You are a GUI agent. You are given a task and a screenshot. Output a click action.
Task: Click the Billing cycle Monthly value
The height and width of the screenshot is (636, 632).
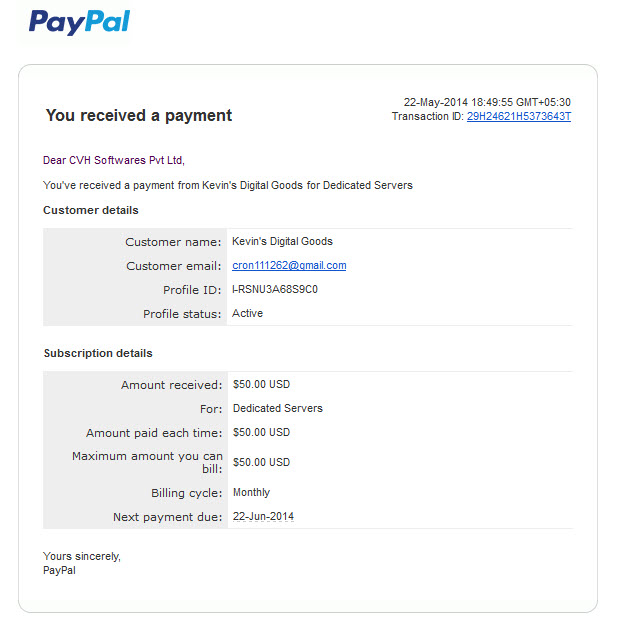coord(251,492)
